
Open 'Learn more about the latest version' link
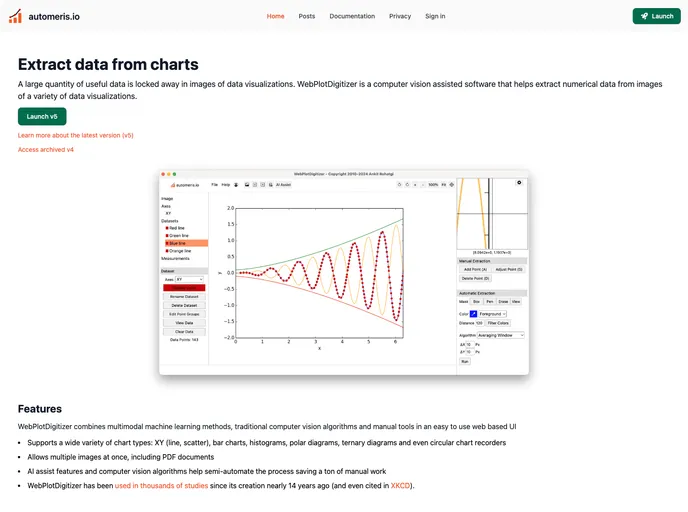coord(76,134)
